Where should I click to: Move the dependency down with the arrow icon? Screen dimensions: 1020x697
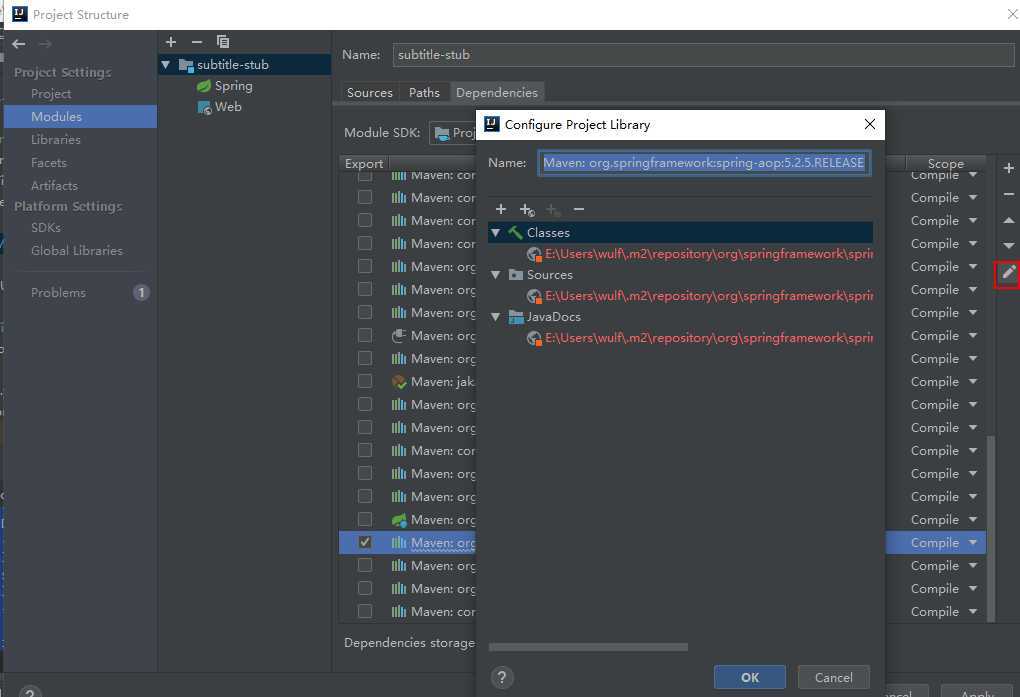click(x=1008, y=245)
